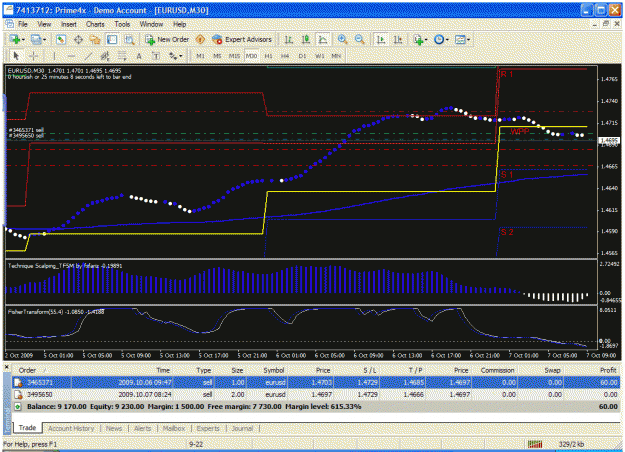The width and height of the screenshot is (625, 452).
Task: Select order row 3465371
Action: coord(316,383)
